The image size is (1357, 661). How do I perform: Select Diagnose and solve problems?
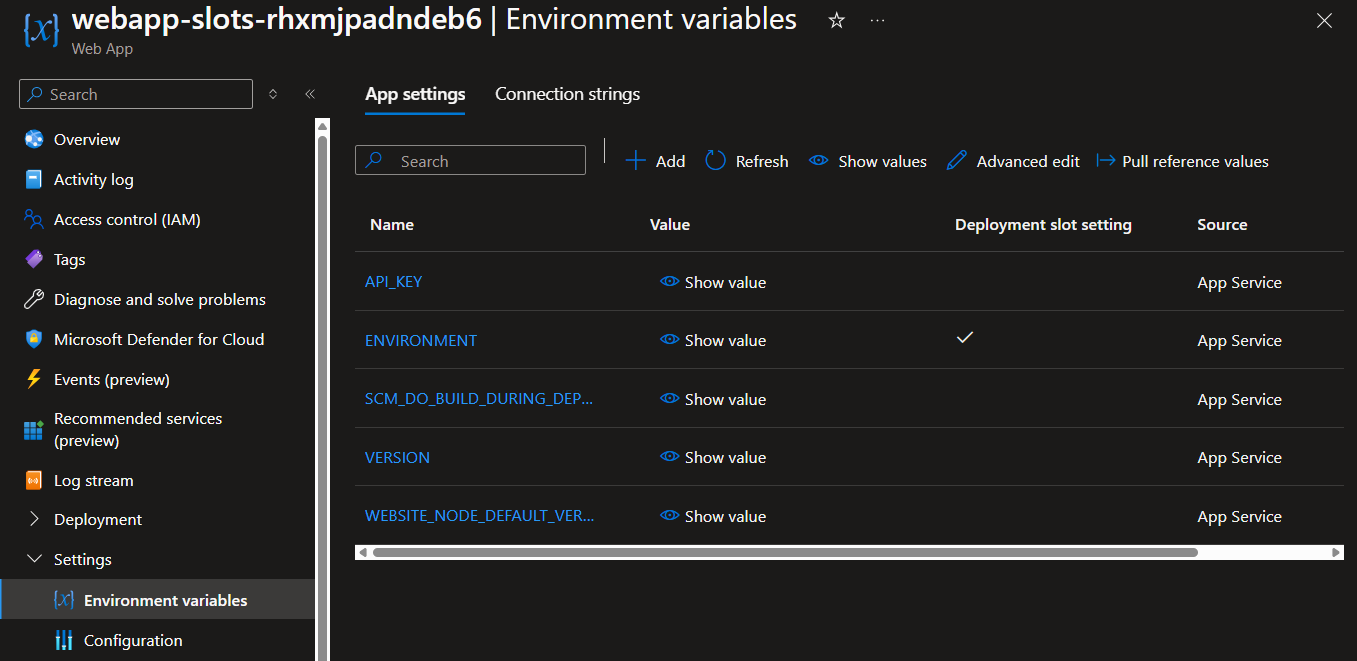pyautogui.click(x=158, y=299)
